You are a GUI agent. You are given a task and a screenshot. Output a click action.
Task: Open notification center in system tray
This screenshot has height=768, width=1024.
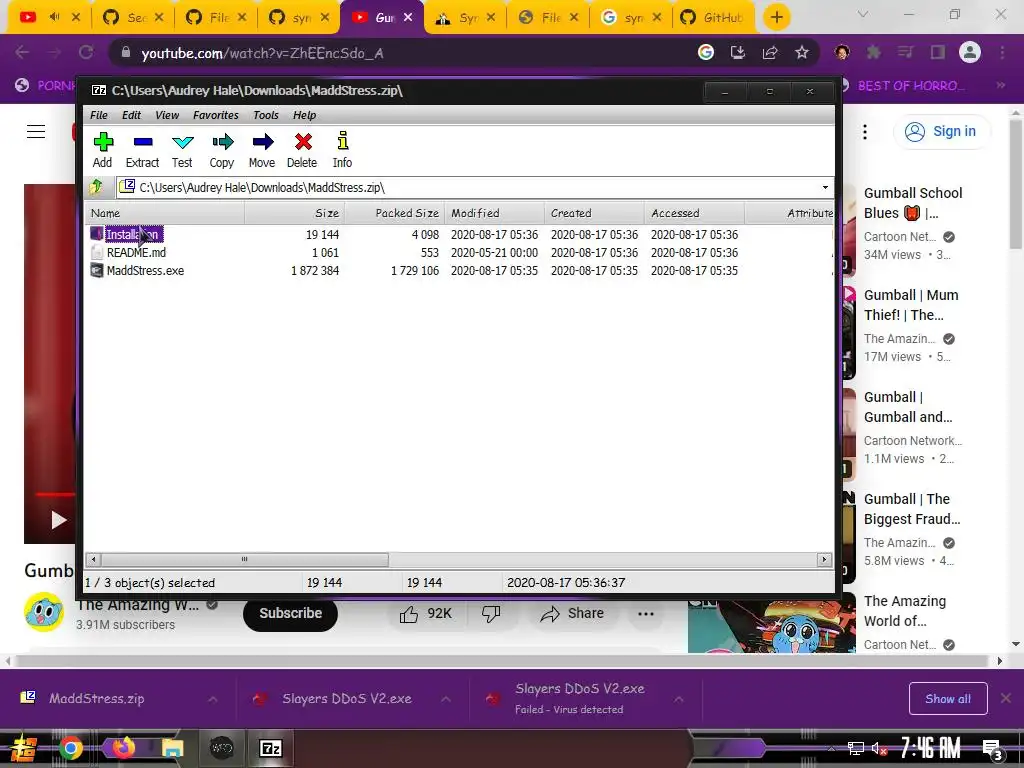click(994, 749)
